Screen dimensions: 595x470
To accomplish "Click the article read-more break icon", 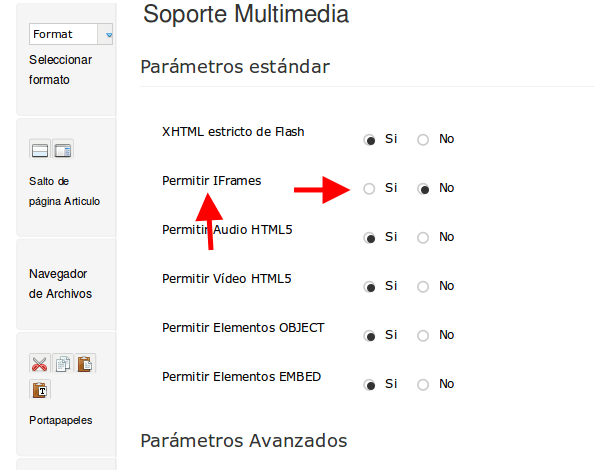I will point(63,150).
